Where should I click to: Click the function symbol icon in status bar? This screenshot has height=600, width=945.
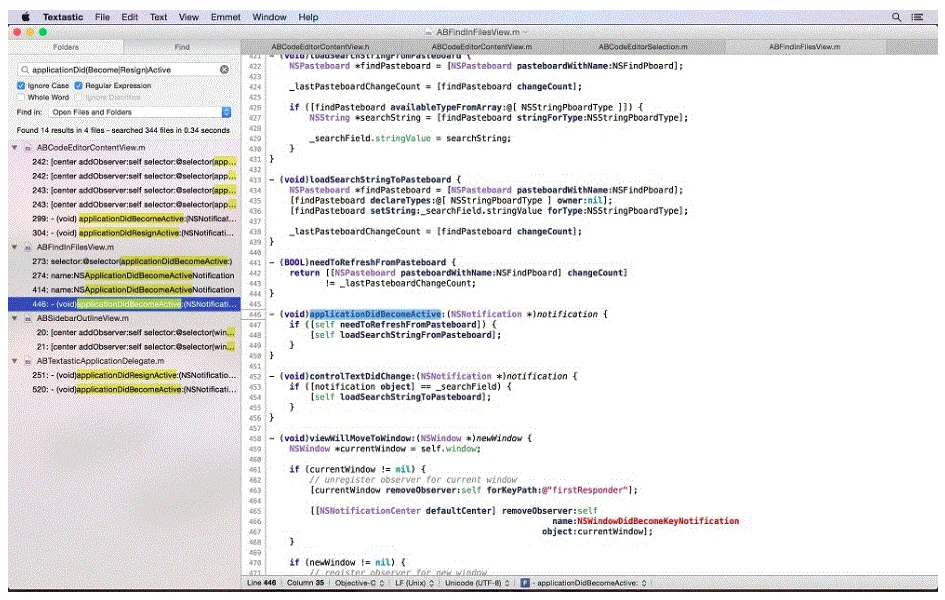click(x=524, y=583)
